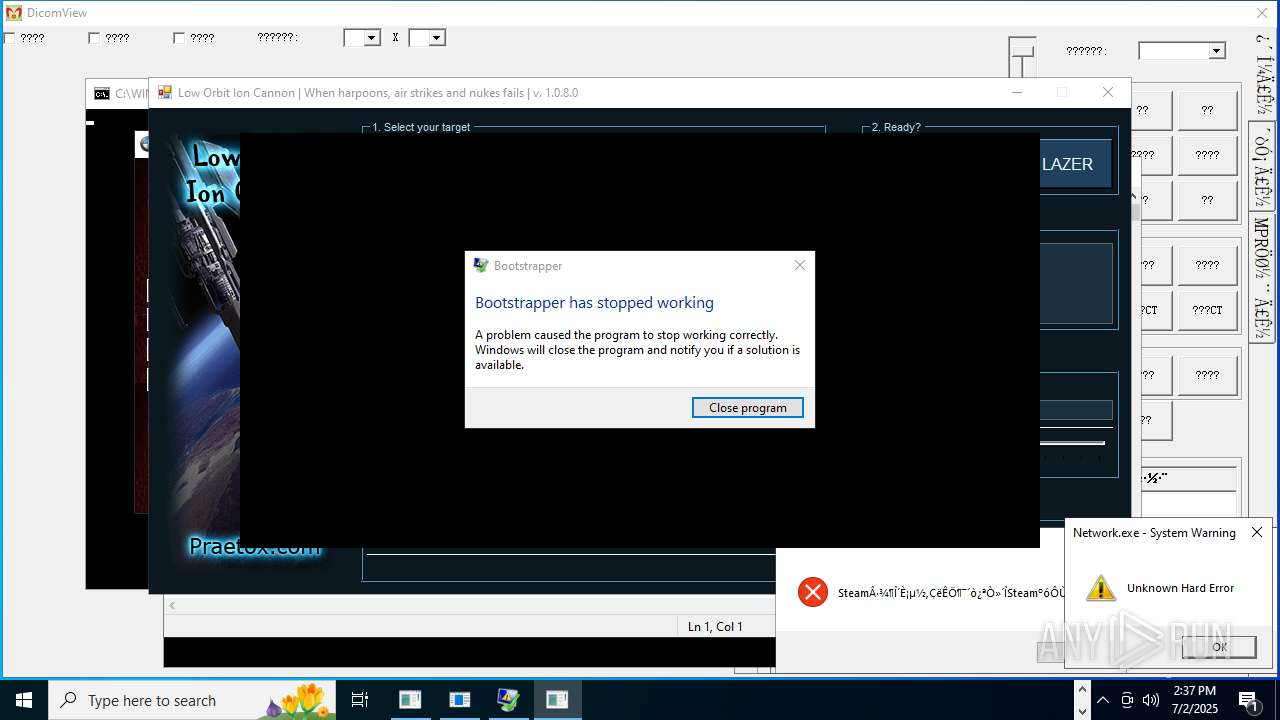Image resolution: width=1280 pixels, height=720 pixels.
Task: Click the highlighted active taskbar app icon
Action: pos(557,700)
